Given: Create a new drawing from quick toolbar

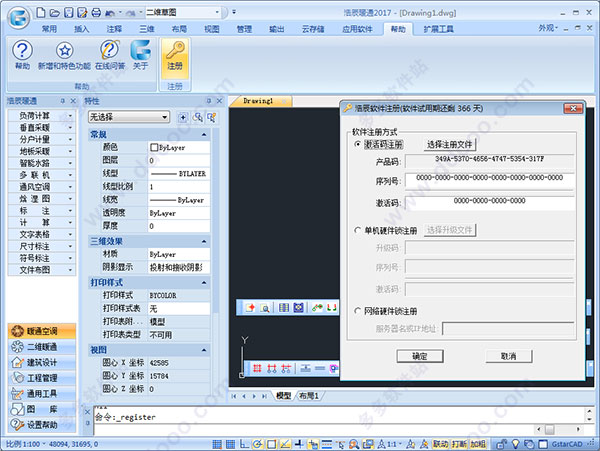Looking at the screenshot, I should click(x=41, y=13).
